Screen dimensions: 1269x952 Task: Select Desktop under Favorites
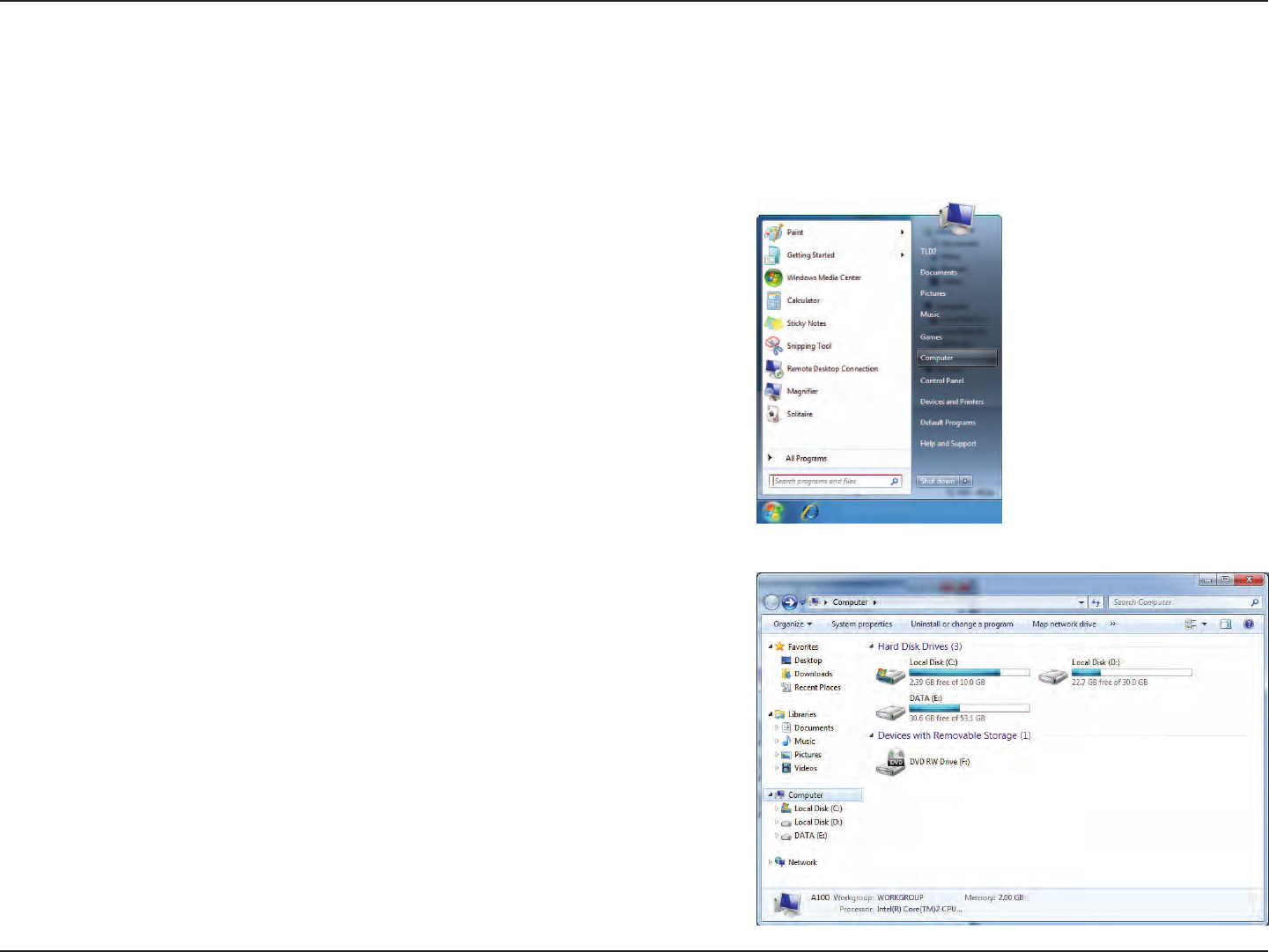(x=802, y=660)
